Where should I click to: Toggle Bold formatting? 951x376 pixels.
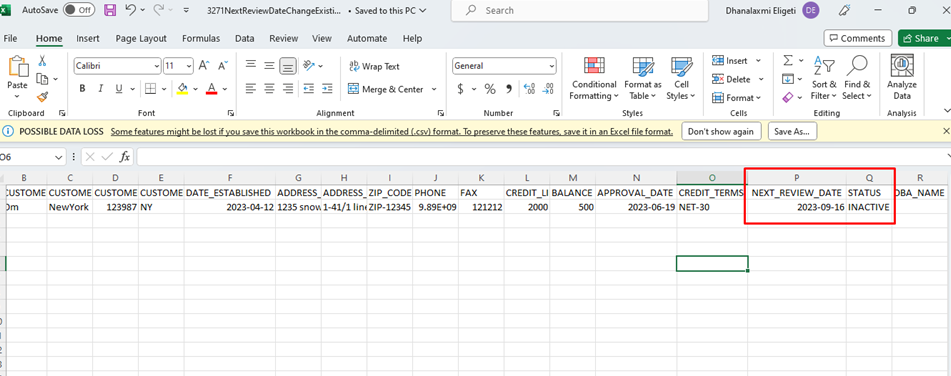(82, 89)
